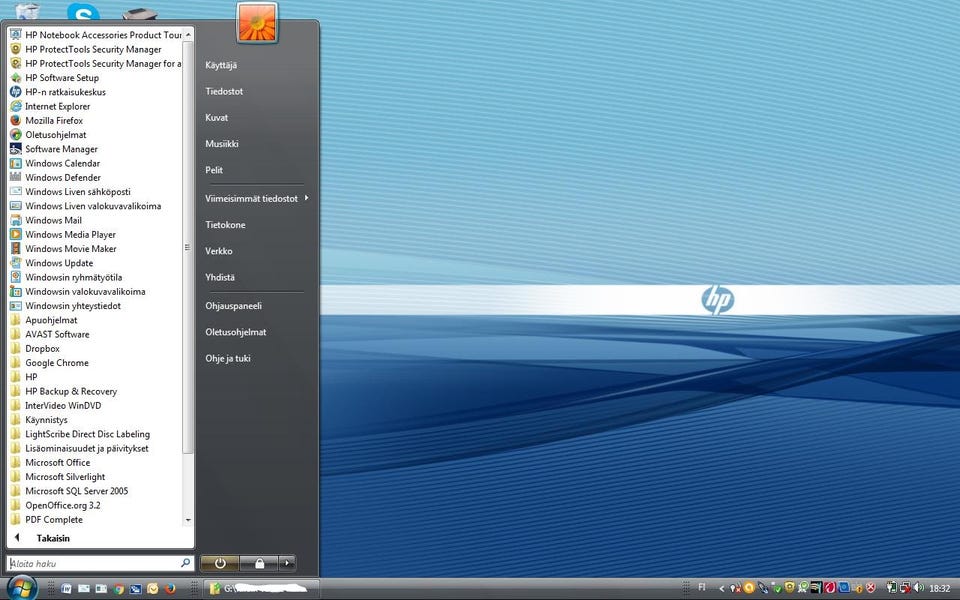Click the power sleep button
The width and height of the screenshot is (960, 600).
[220, 563]
